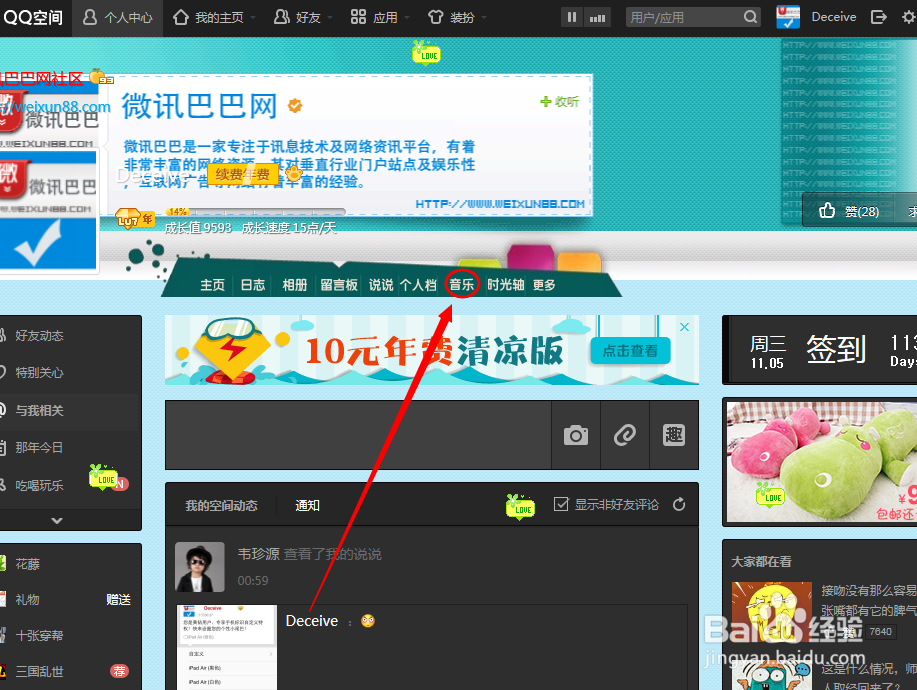The image size is (917, 690).
Task: Close the 10元年费 ad banner
Action: (684, 327)
